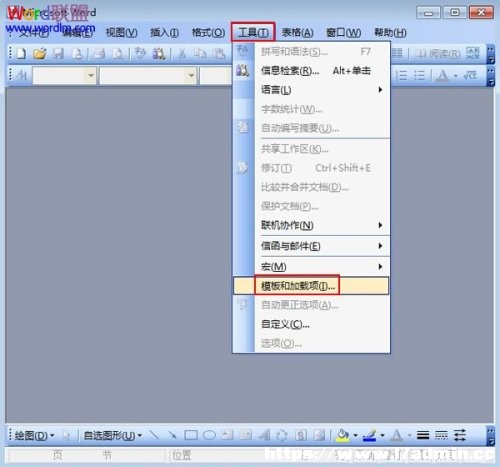The height and width of the screenshot is (467, 500).
Task: Expand the 宏(M) submenu
Action: click(311, 267)
